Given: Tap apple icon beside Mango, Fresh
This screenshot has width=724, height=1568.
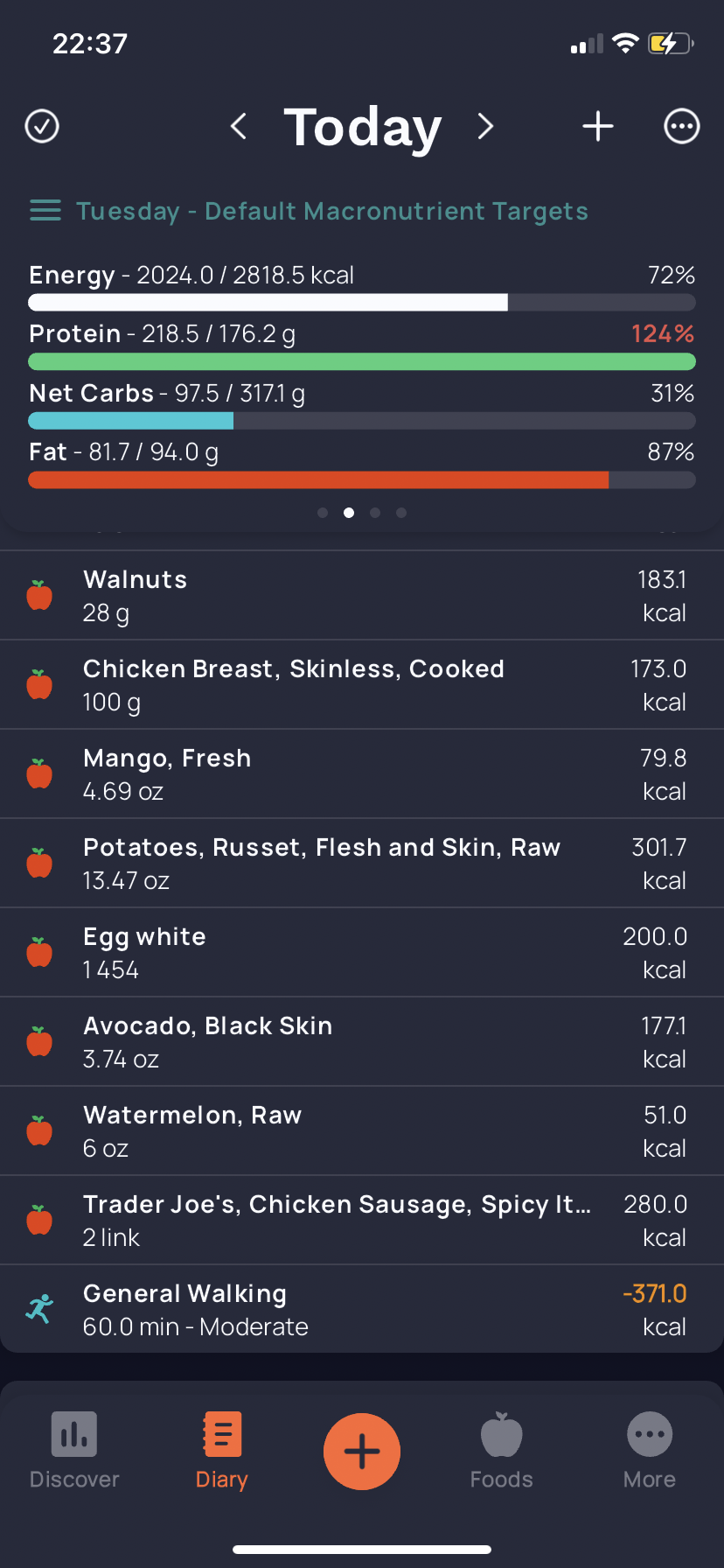Looking at the screenshot, I should pyautogui.click(x=39, y=774).
